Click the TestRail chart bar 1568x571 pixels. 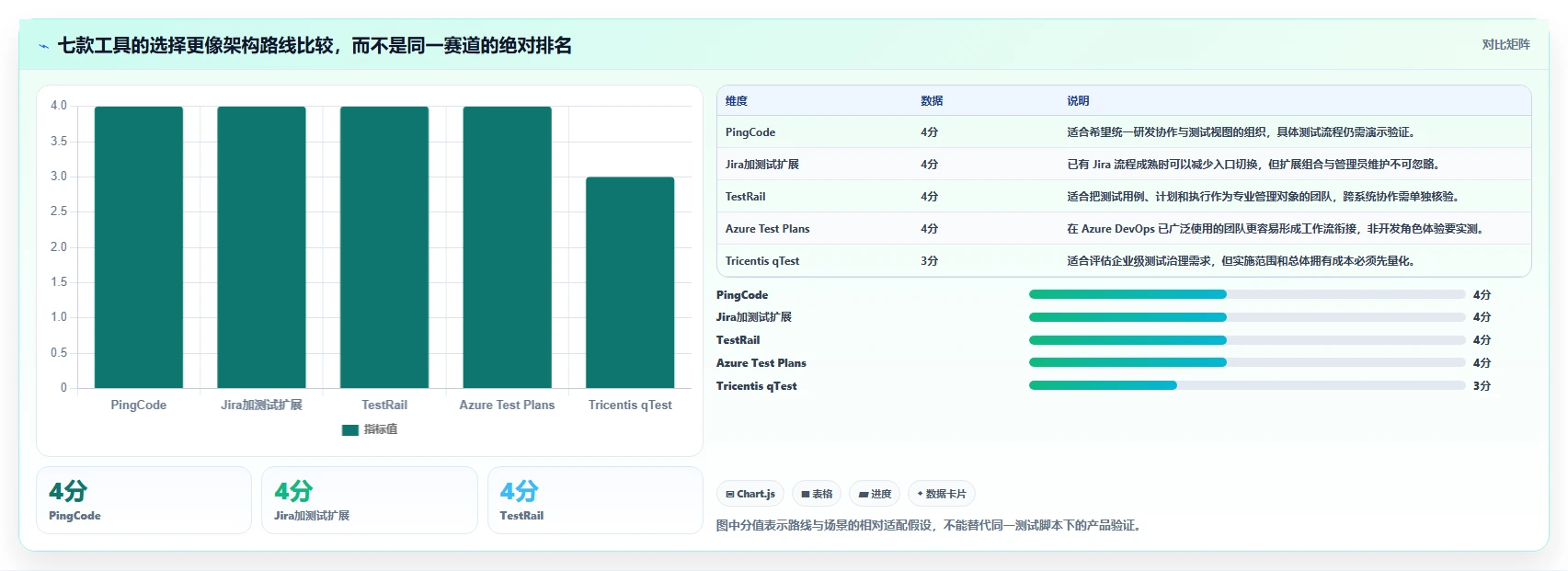(384, 246)
